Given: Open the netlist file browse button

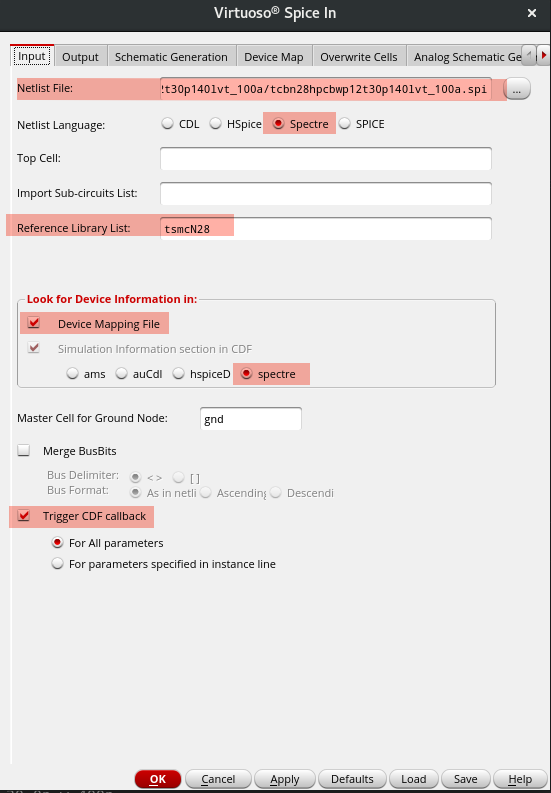Looking at the screenshot, I should coord(517,90).
